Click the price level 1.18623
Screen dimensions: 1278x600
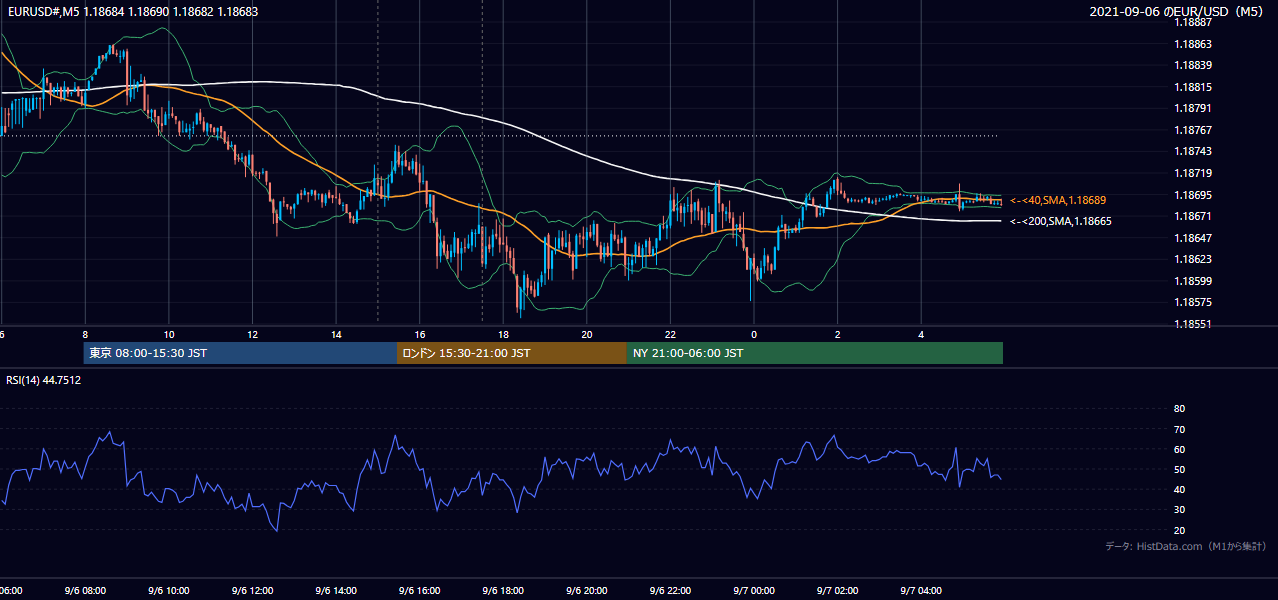pos(1191,259)
